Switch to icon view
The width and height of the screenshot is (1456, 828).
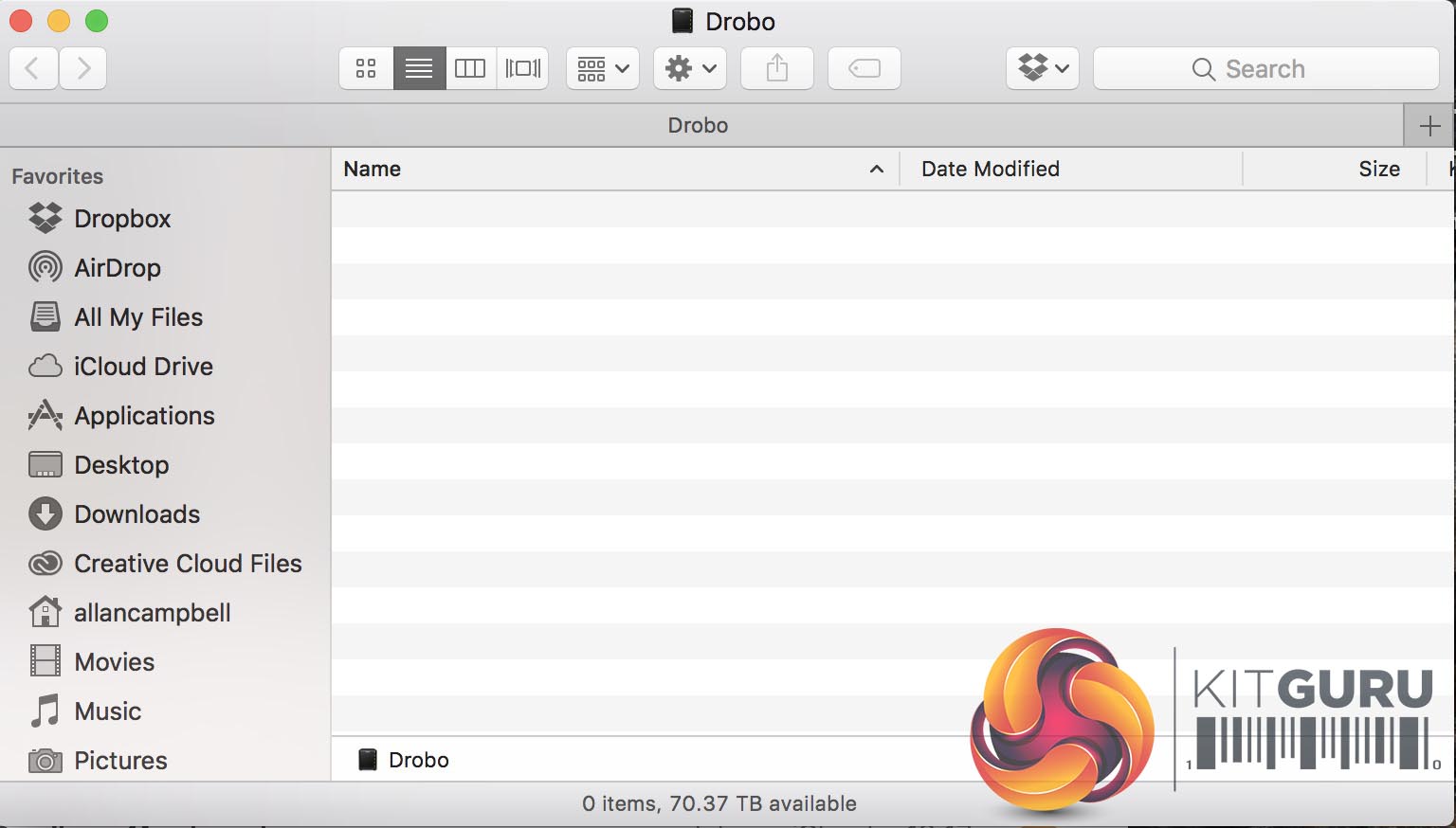point(366,68)
